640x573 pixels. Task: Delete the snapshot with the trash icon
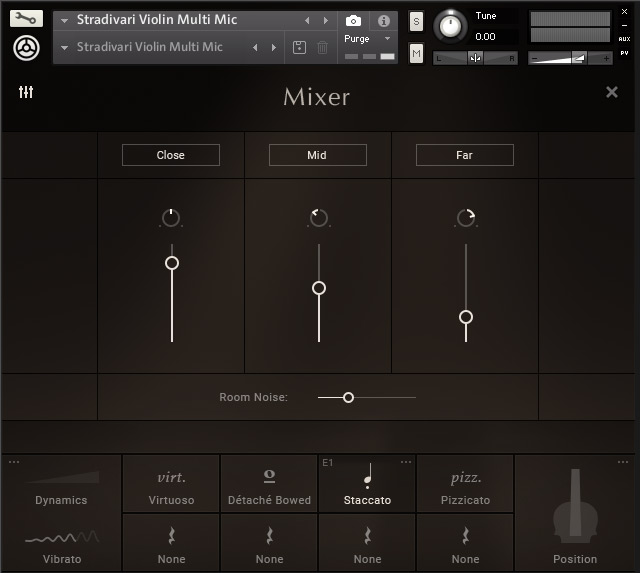click(322, 47)
